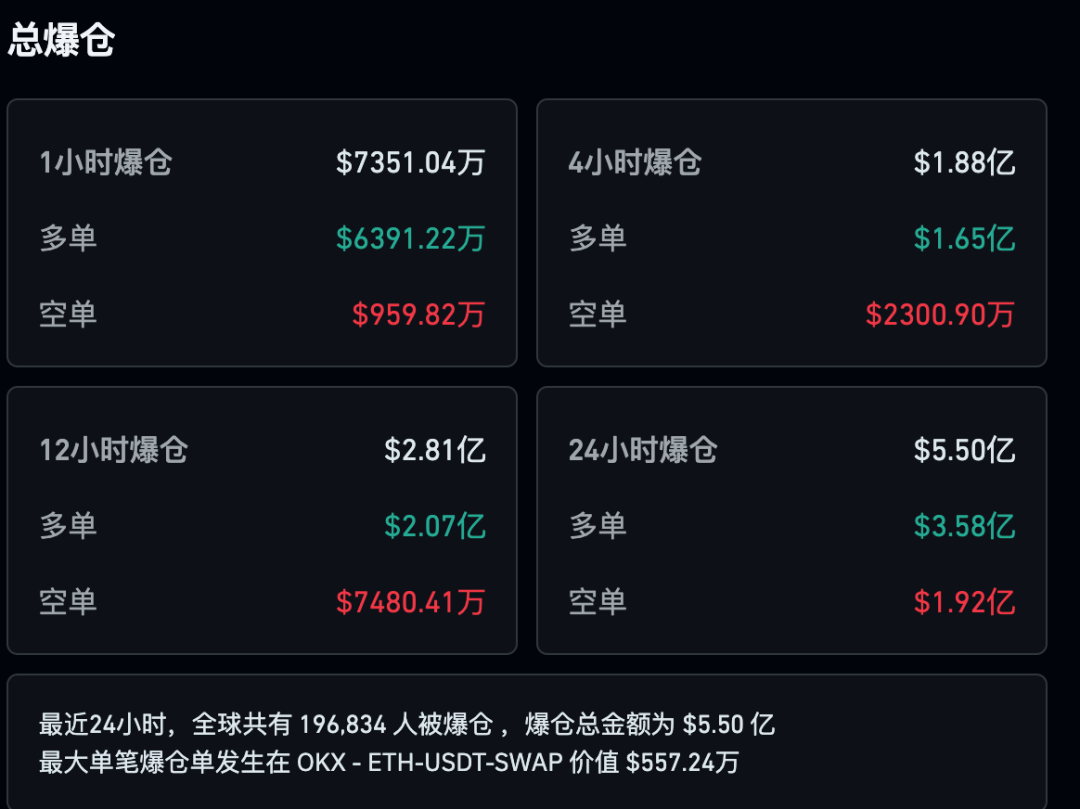Click the red $2300.90万 short value
The width and height of the screenshot is (1080, 809).
[940, 314]
